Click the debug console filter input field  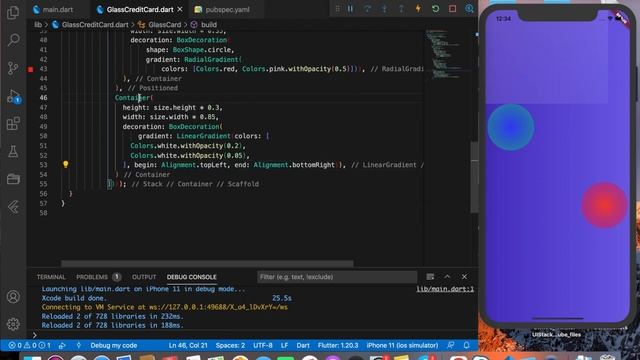point(337,277)
